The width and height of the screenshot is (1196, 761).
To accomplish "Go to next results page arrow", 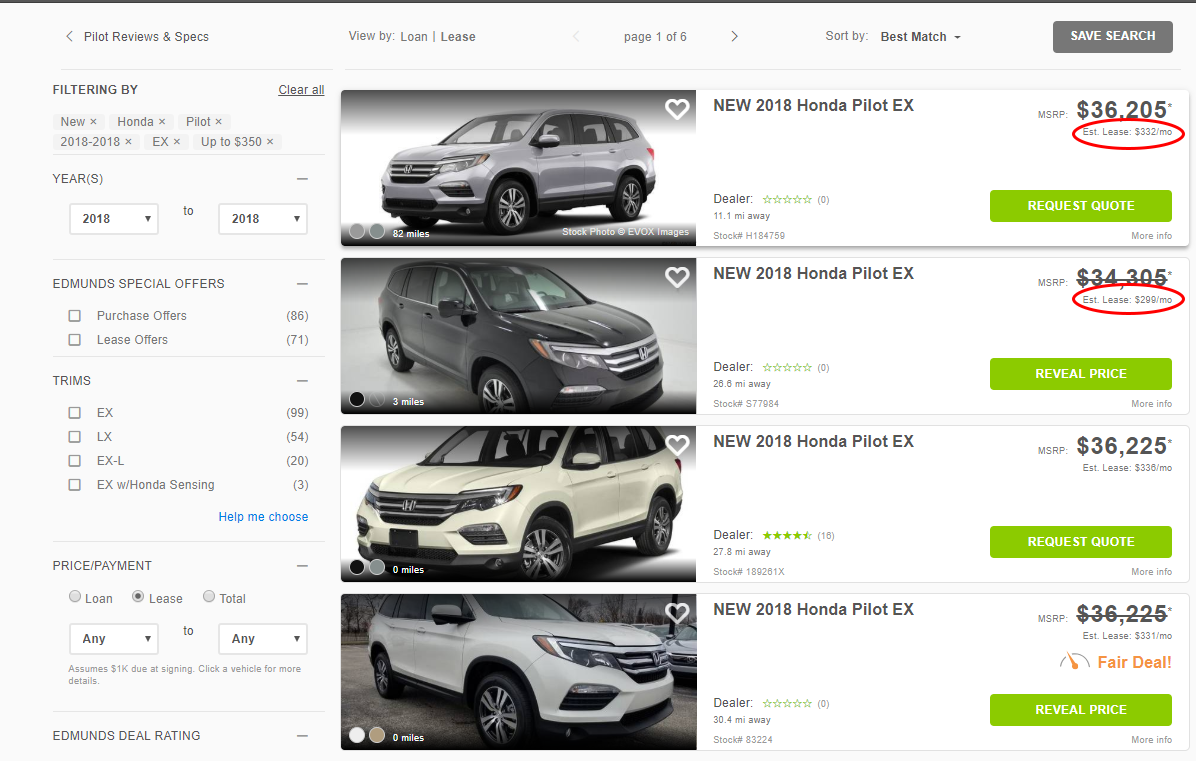I will [x=734, y=36].
